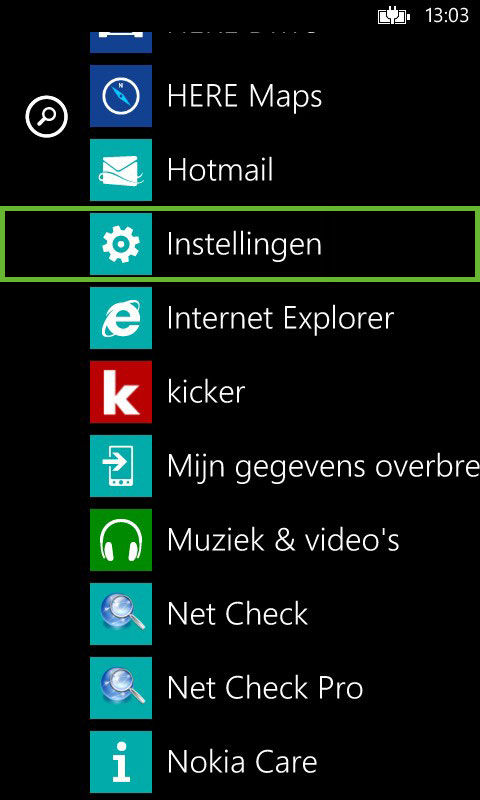The height and width of the screenshot is (800, 480).
Task: Choose the Nokia Care label
Action: click(242, 762)
